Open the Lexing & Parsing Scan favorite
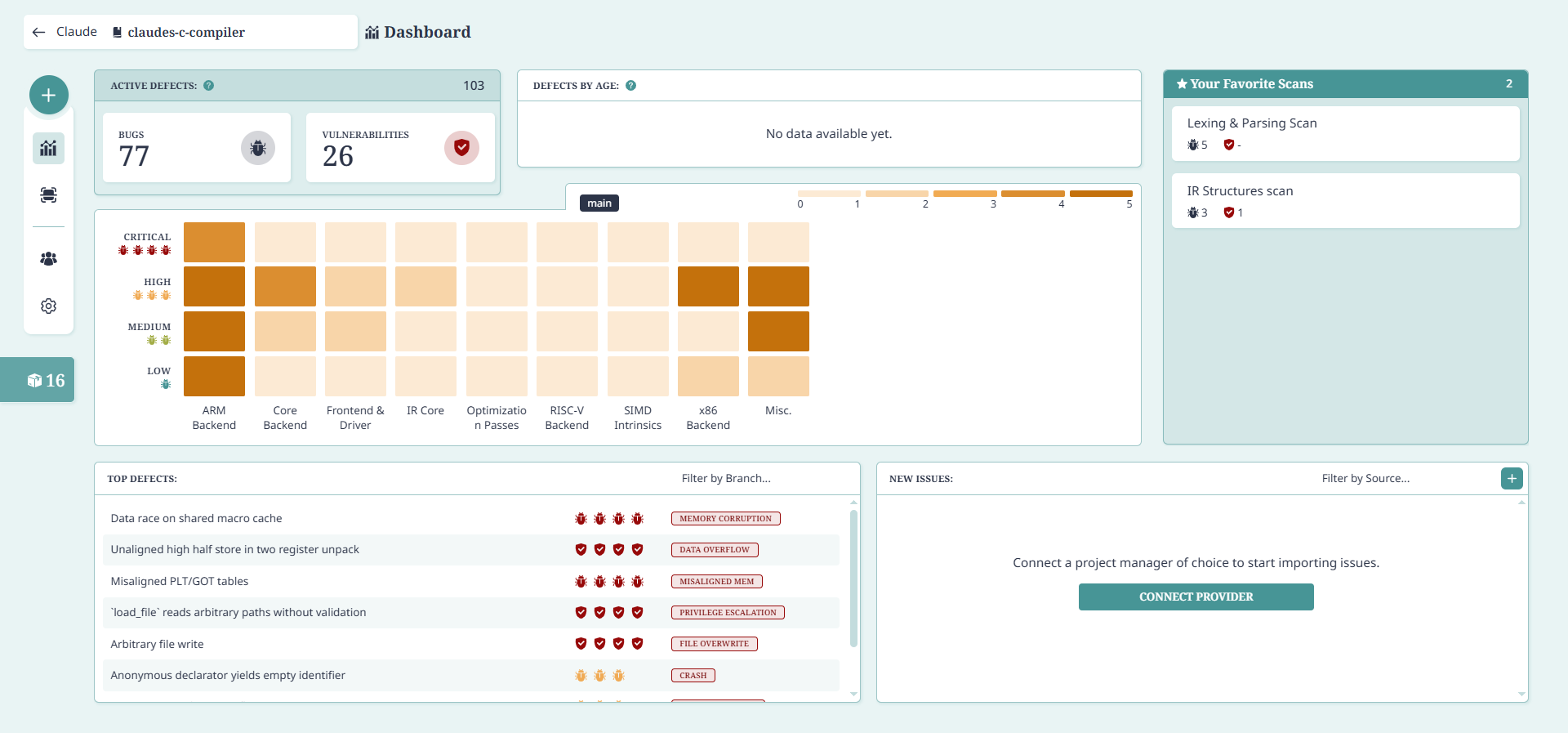 [x=1346, y=133]
